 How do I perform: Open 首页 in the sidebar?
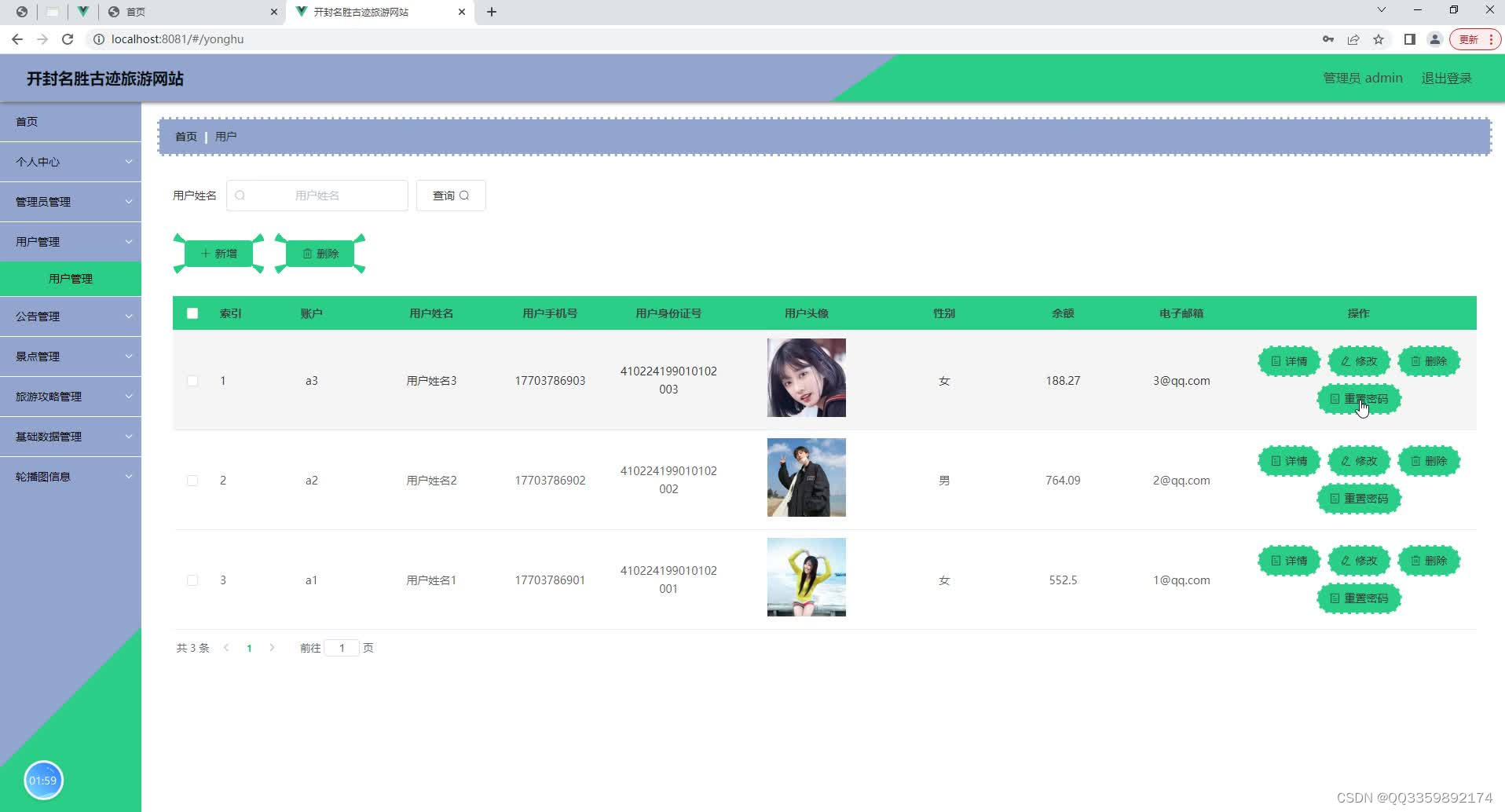[71, 122]
